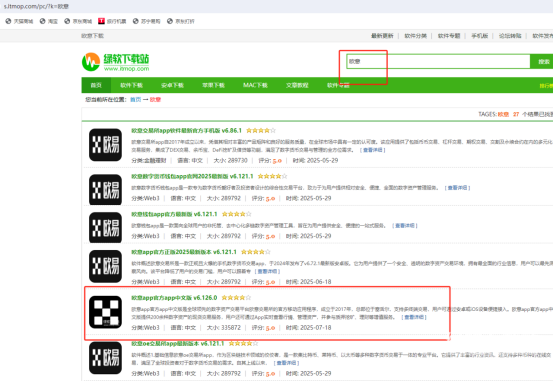Open 软件分类 in top links
Screen dimensions: 554x381
point(416,36)
